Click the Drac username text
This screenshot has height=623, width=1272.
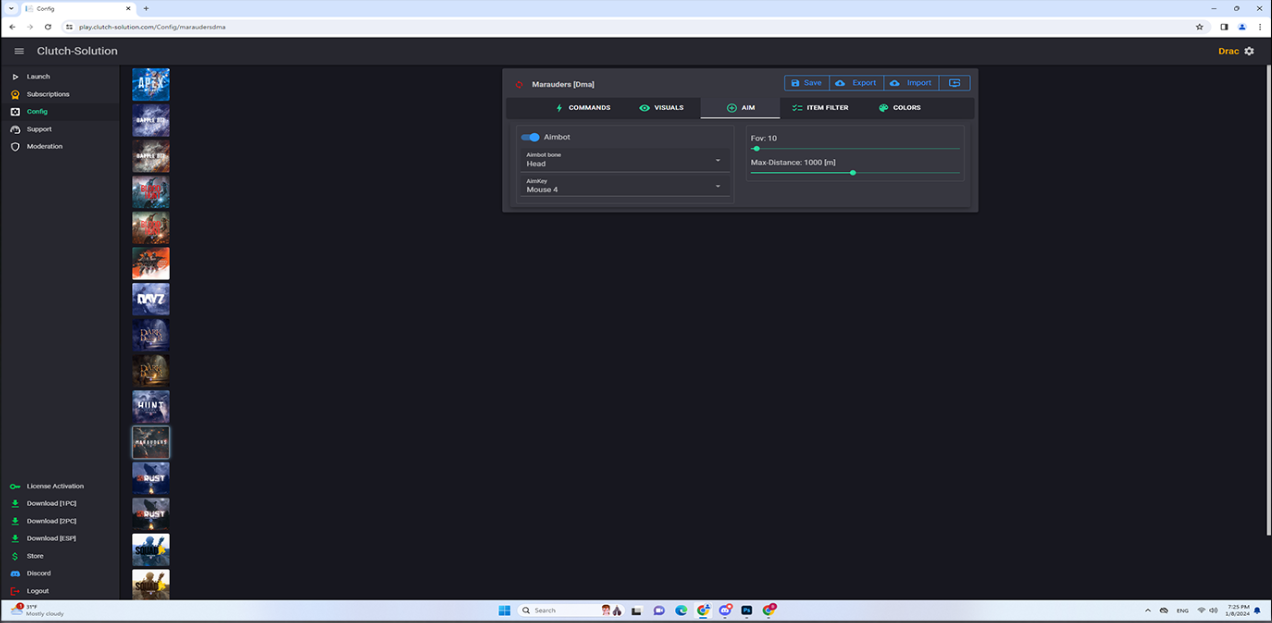pyautogui.click(x=1228, y=51)
